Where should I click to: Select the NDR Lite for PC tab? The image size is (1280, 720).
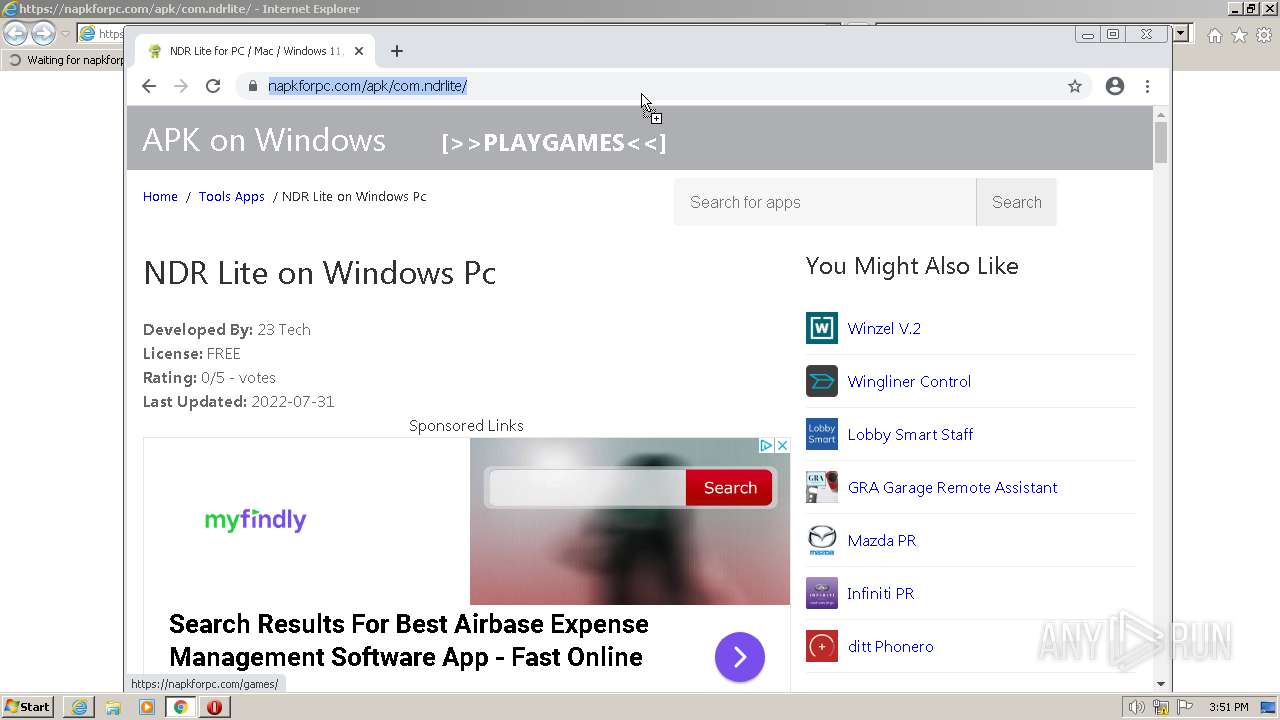tap(255, 51)
